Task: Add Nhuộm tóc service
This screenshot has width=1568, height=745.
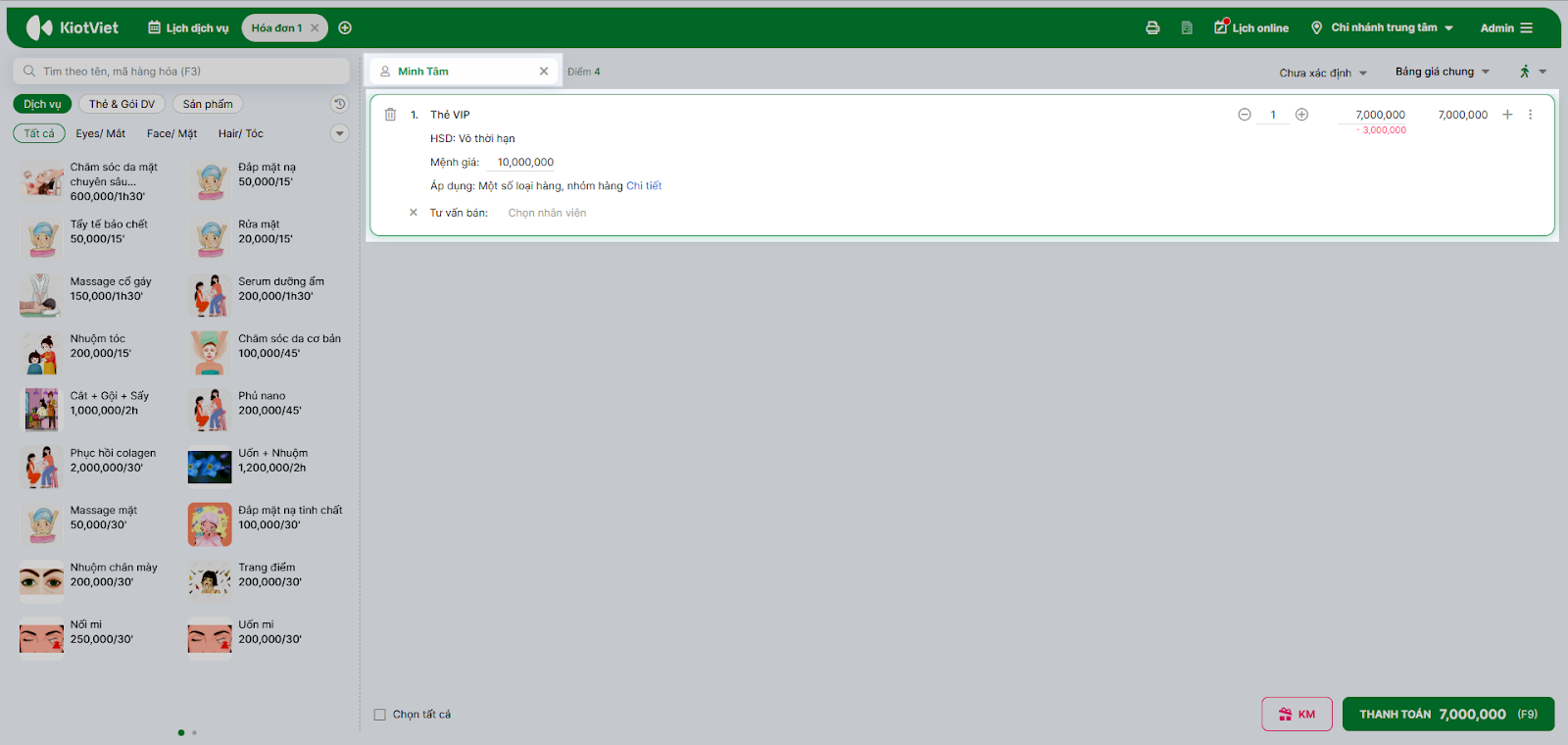Action: tap(96, 353)
